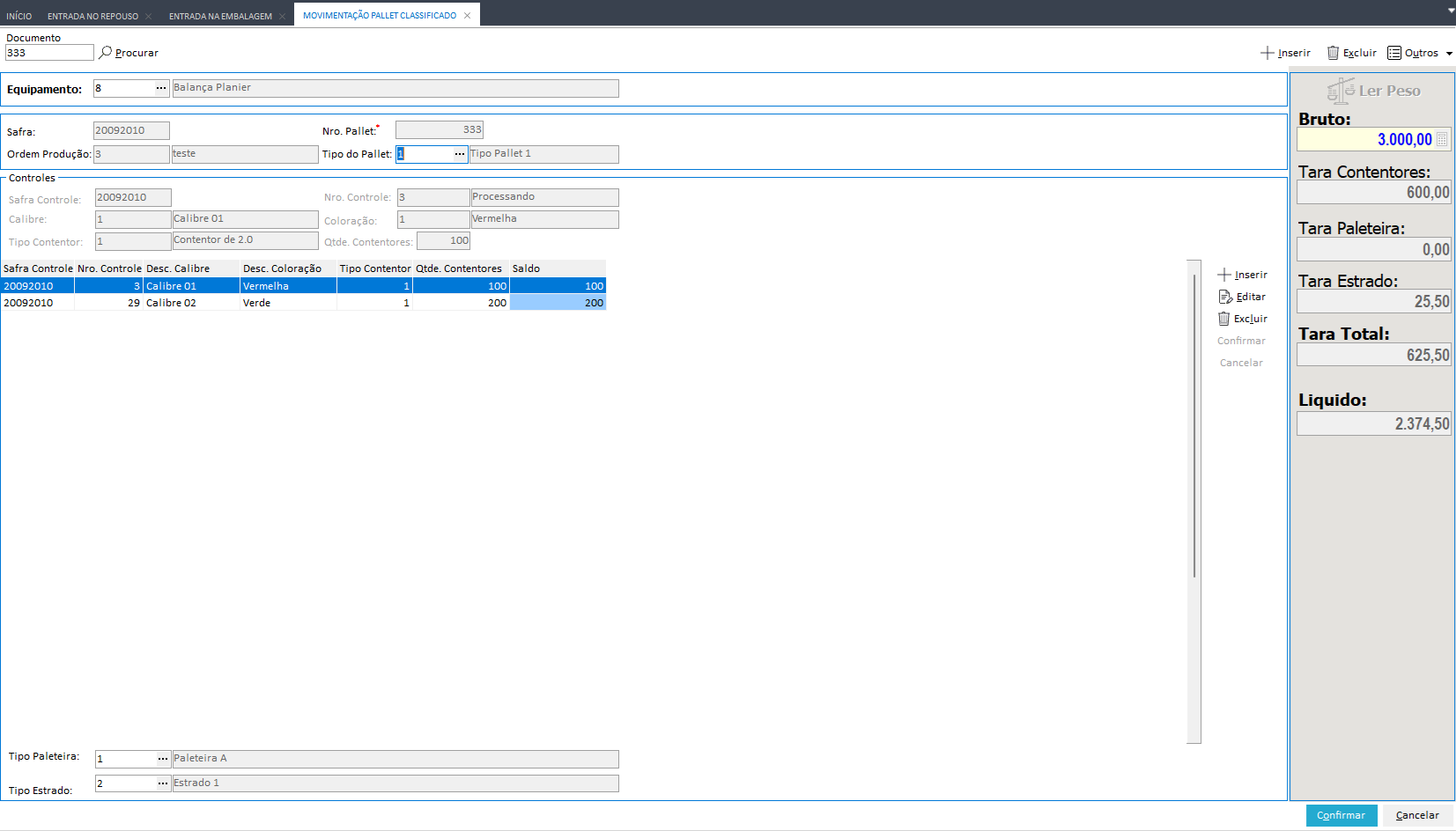Viewport: 1456px width, 831px height.
Task: Click the Controles grid Inserir plus icon
Action: 1224,275
